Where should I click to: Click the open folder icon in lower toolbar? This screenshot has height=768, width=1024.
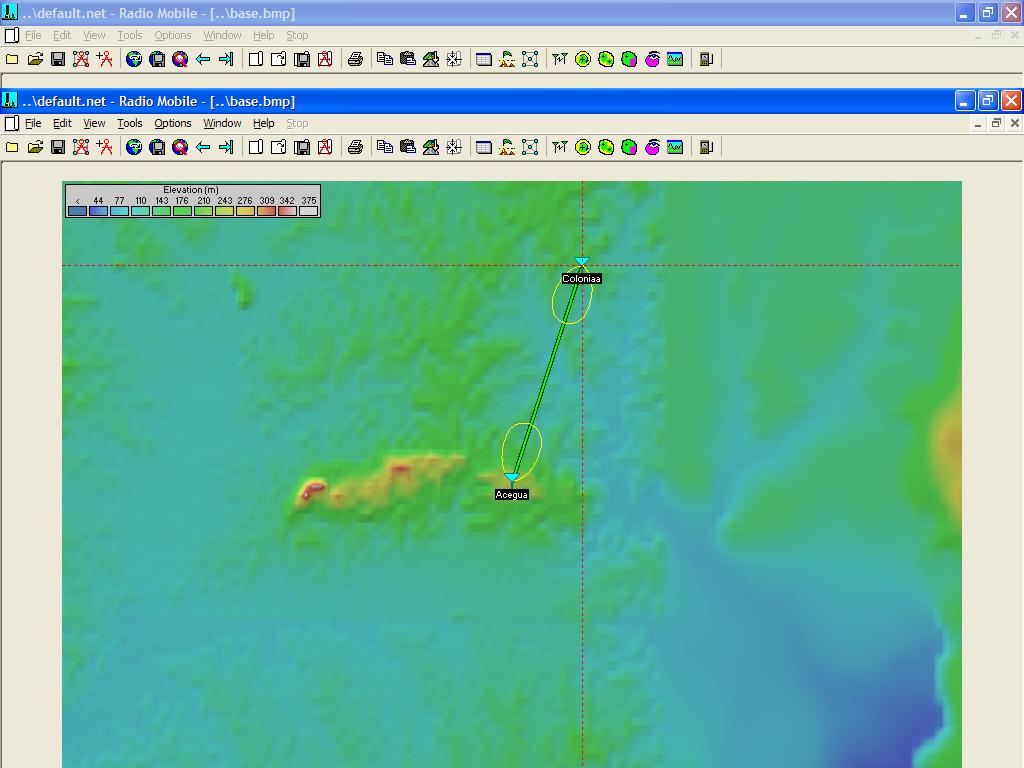[x=35, y=147]
